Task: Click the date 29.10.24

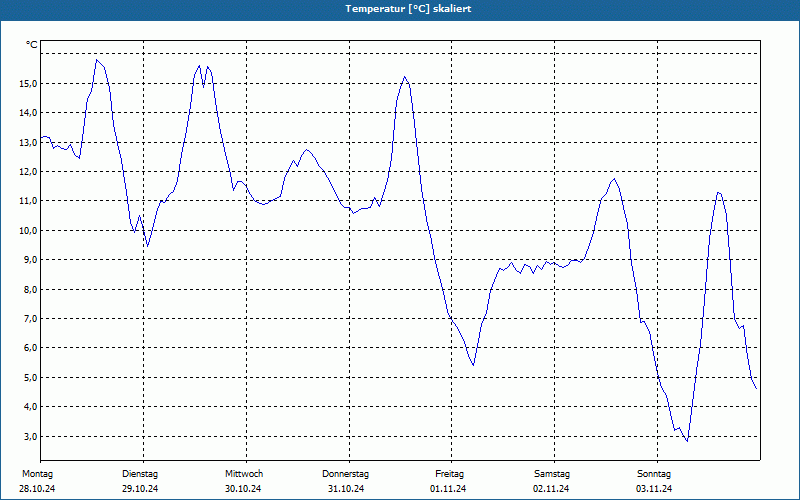Action: [x=140, y=489]
